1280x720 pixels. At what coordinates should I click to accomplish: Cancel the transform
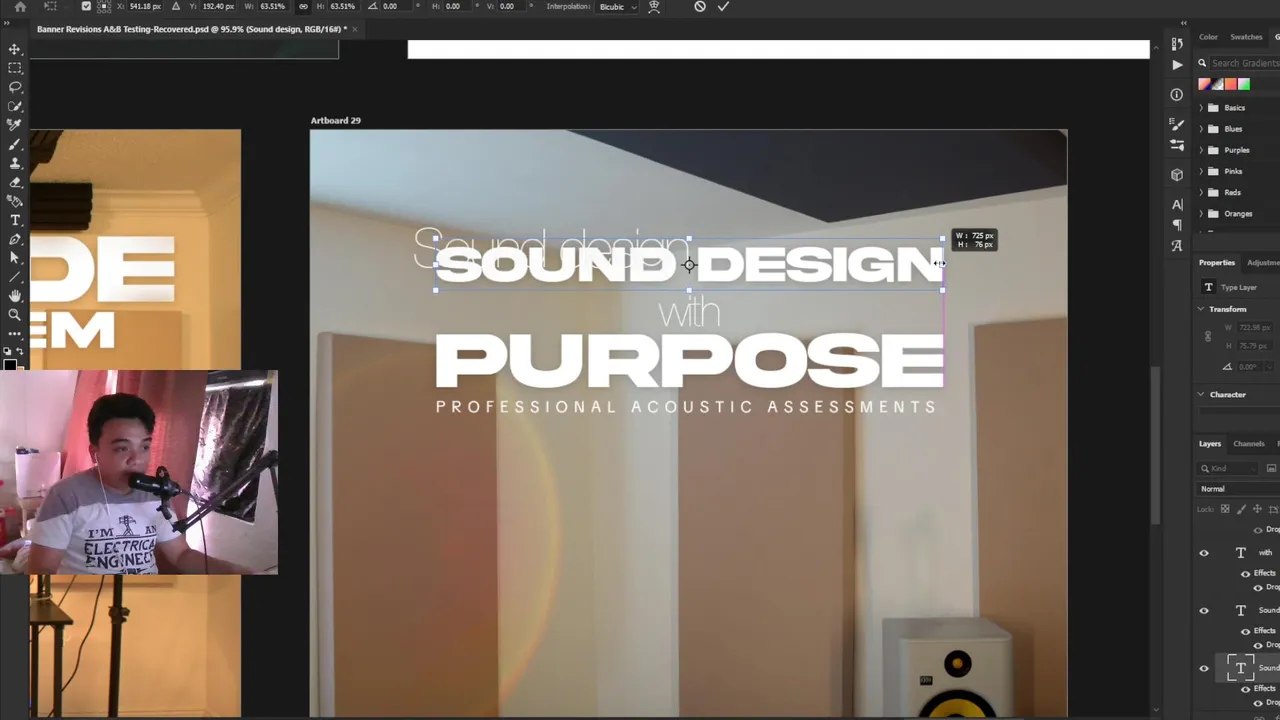point(700,6)
